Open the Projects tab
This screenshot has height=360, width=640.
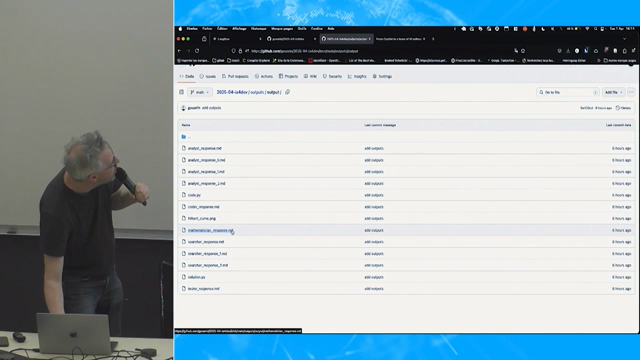point(288,76)
